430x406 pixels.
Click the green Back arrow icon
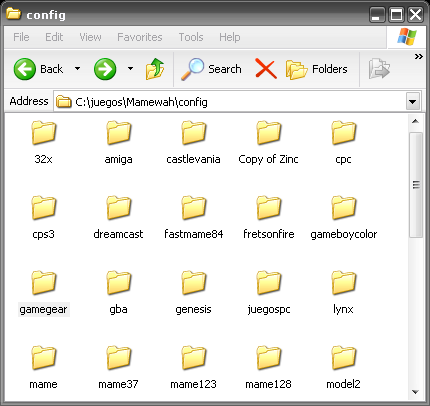coord(25,69)
